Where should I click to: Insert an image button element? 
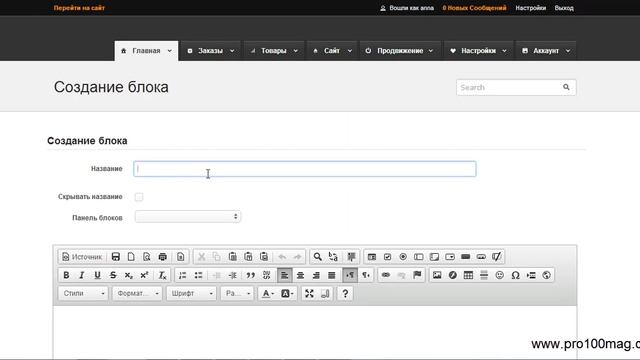click(x=481, y=257)
